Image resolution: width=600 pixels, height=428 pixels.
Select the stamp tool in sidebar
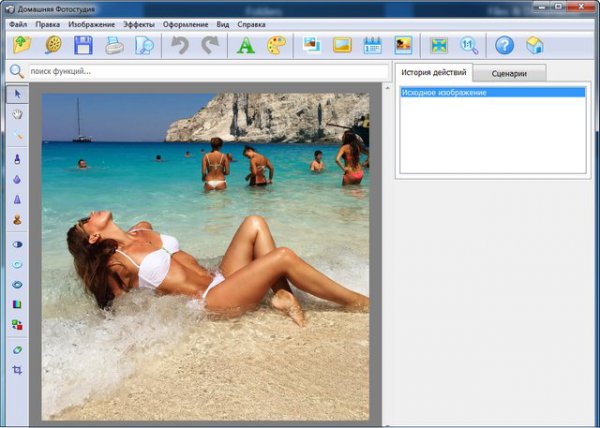(x=17, y=219)
